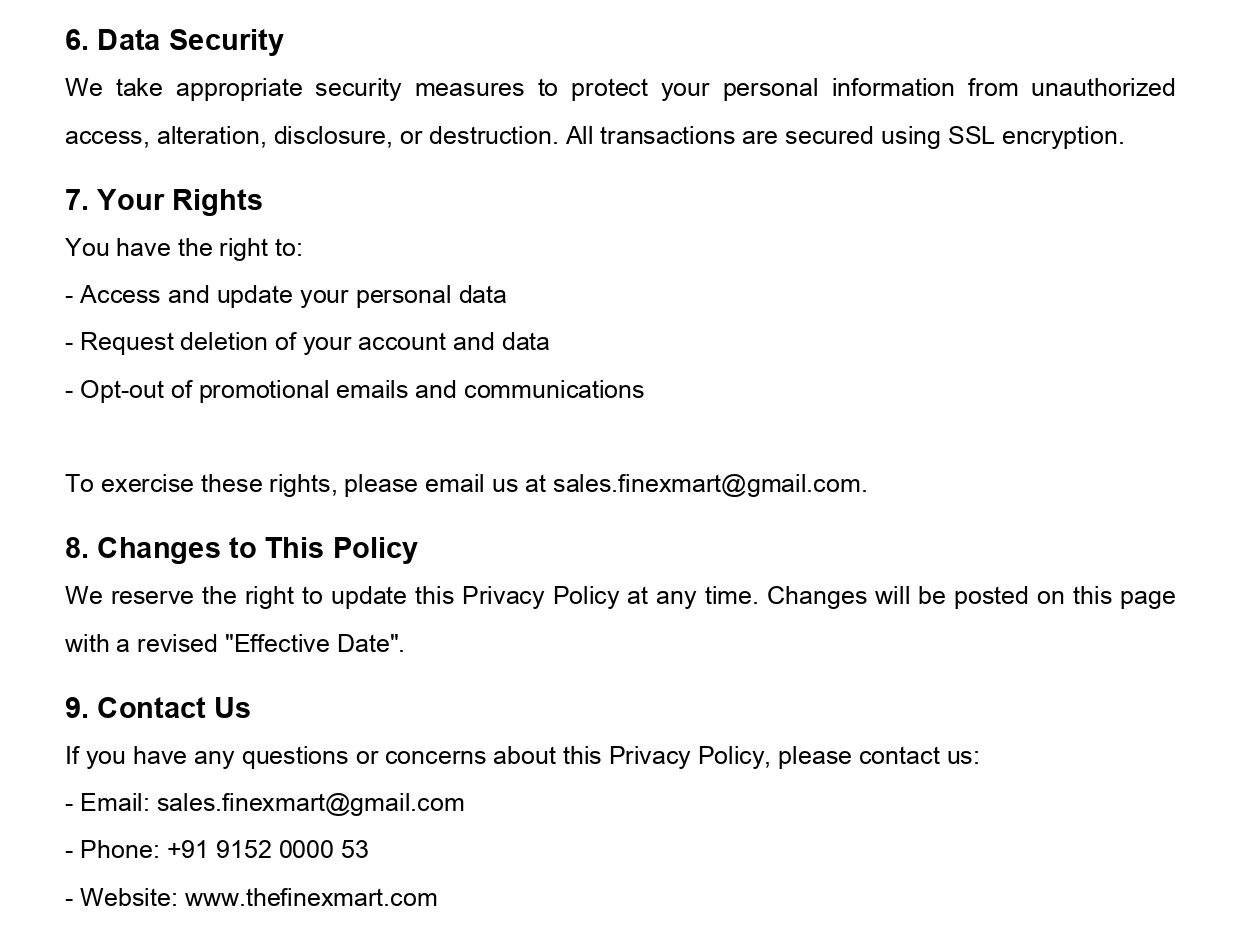Click the 'Access and update your personal data' bullet
1241x947 pixels.
tap(286, 295)
